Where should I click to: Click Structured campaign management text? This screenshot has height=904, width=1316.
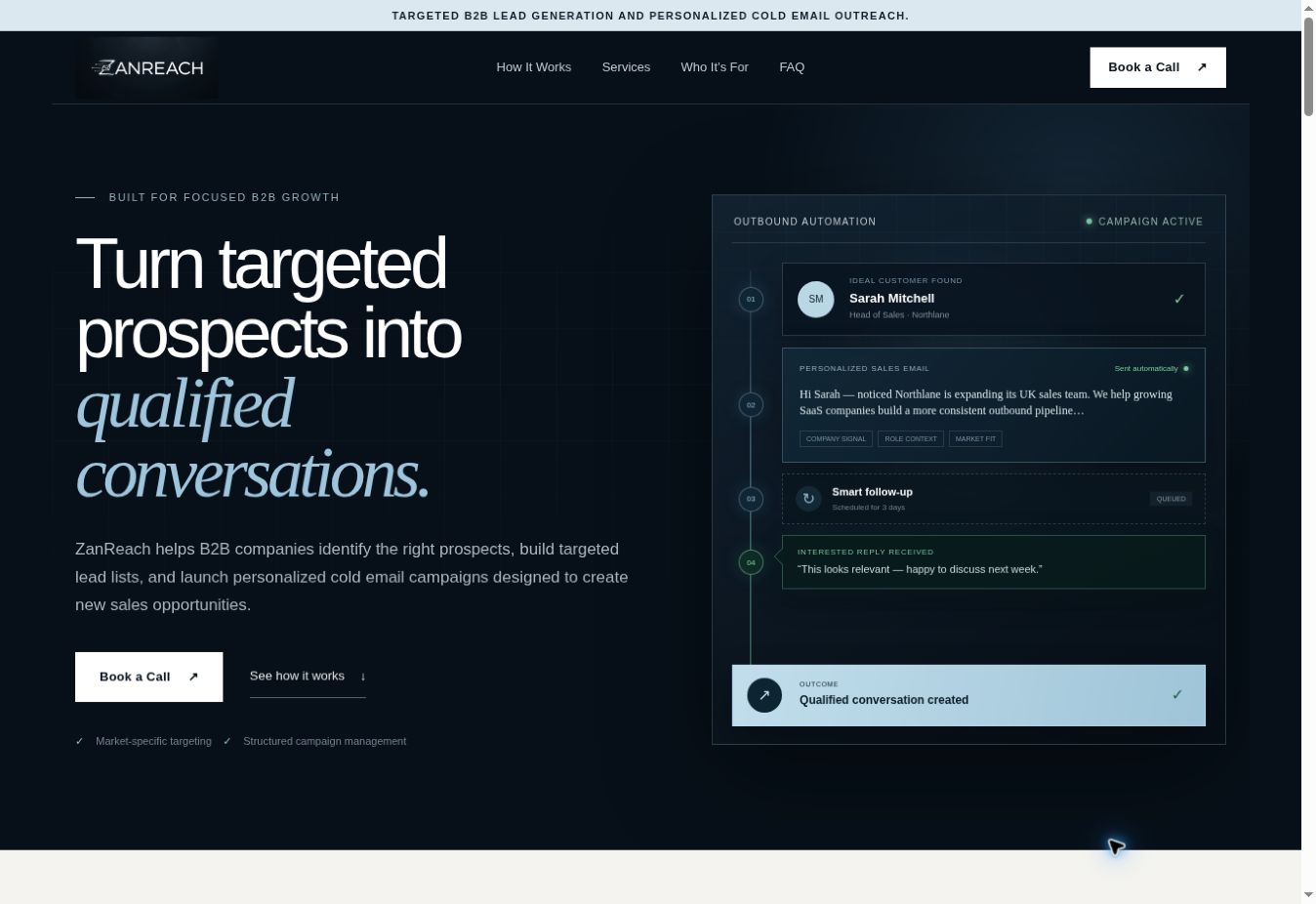325,741
